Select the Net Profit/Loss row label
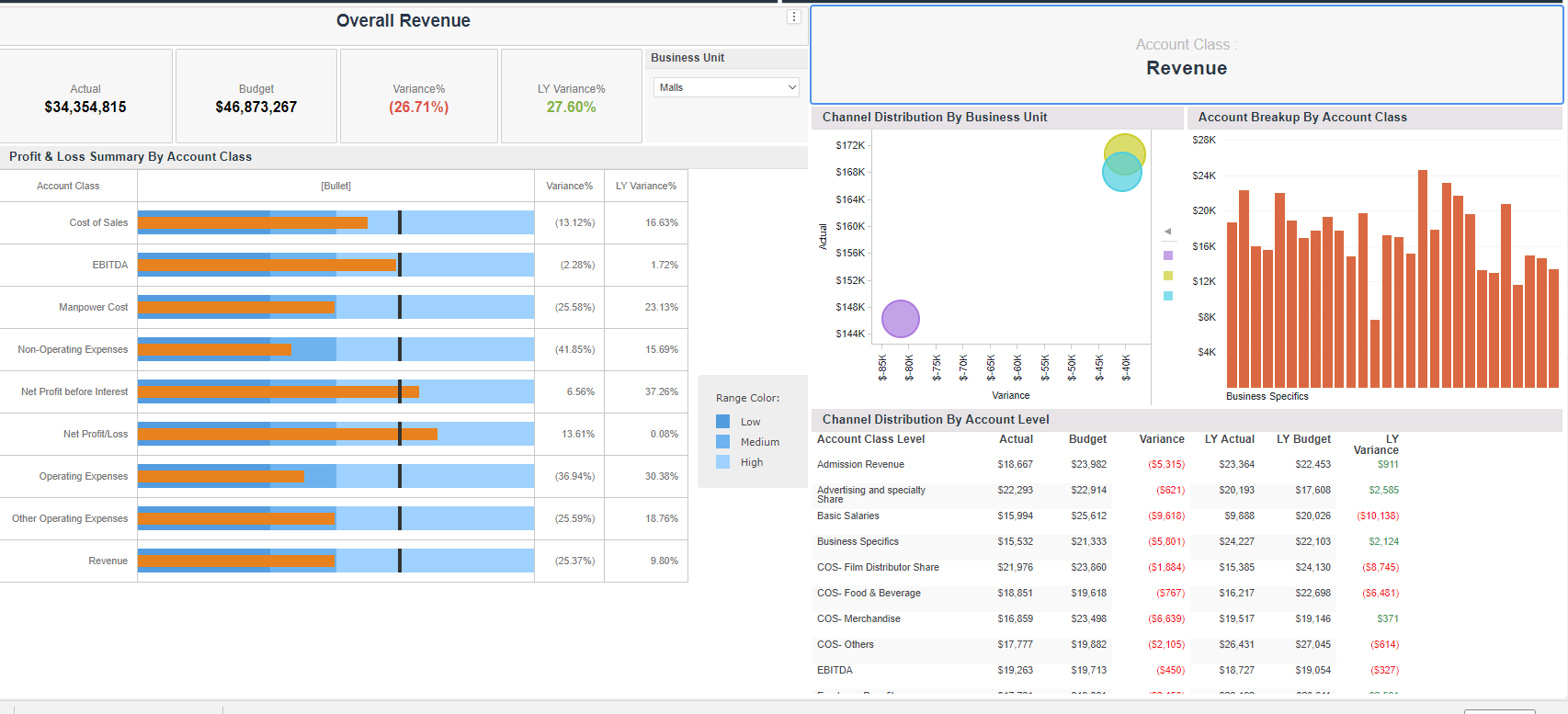Image resolution: width=1568 pixels, height=714 pixels. [96, 434]
